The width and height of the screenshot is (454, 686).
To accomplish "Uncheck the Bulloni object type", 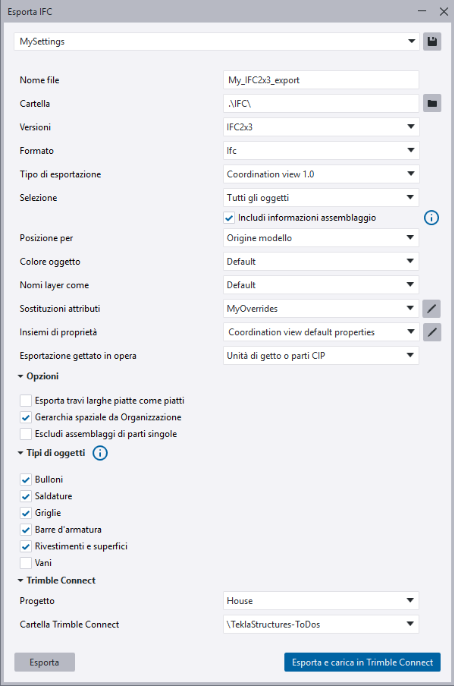I will pyautogui.click(x=26, y=480).
